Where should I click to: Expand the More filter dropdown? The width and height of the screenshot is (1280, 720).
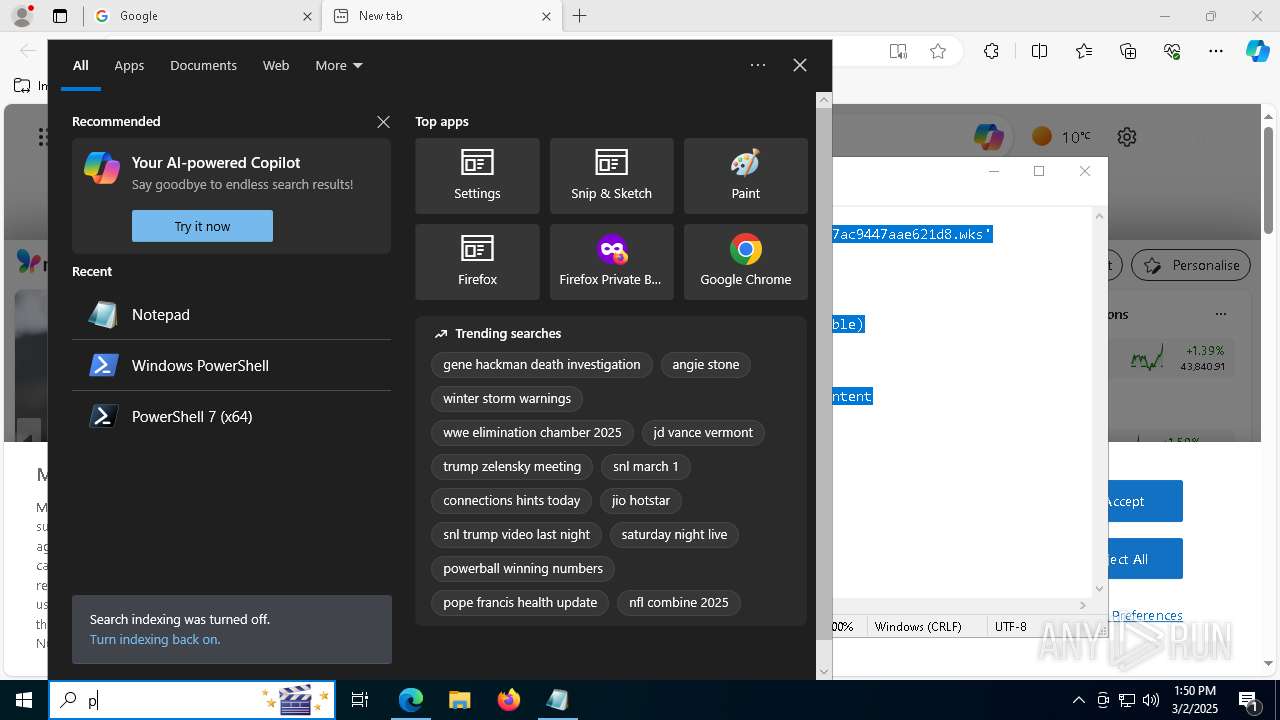click(339, 66)
